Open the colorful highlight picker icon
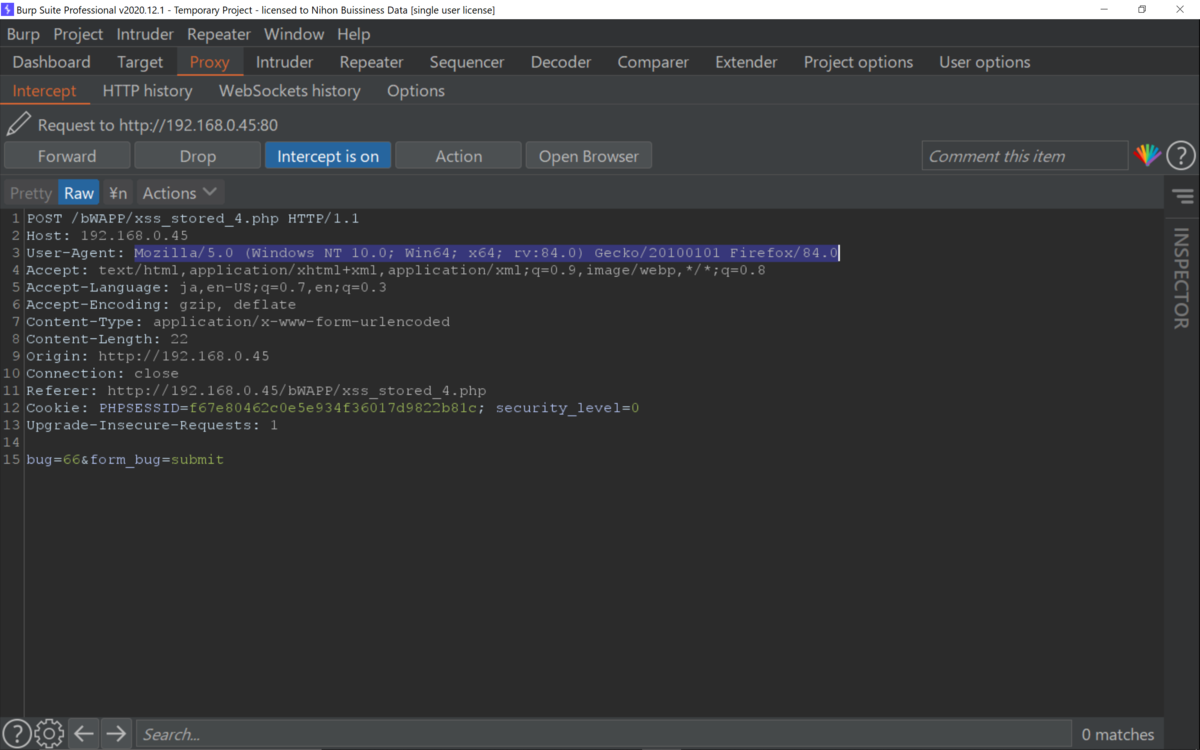Screen dimensions: 1200x750 [1148, 155]
